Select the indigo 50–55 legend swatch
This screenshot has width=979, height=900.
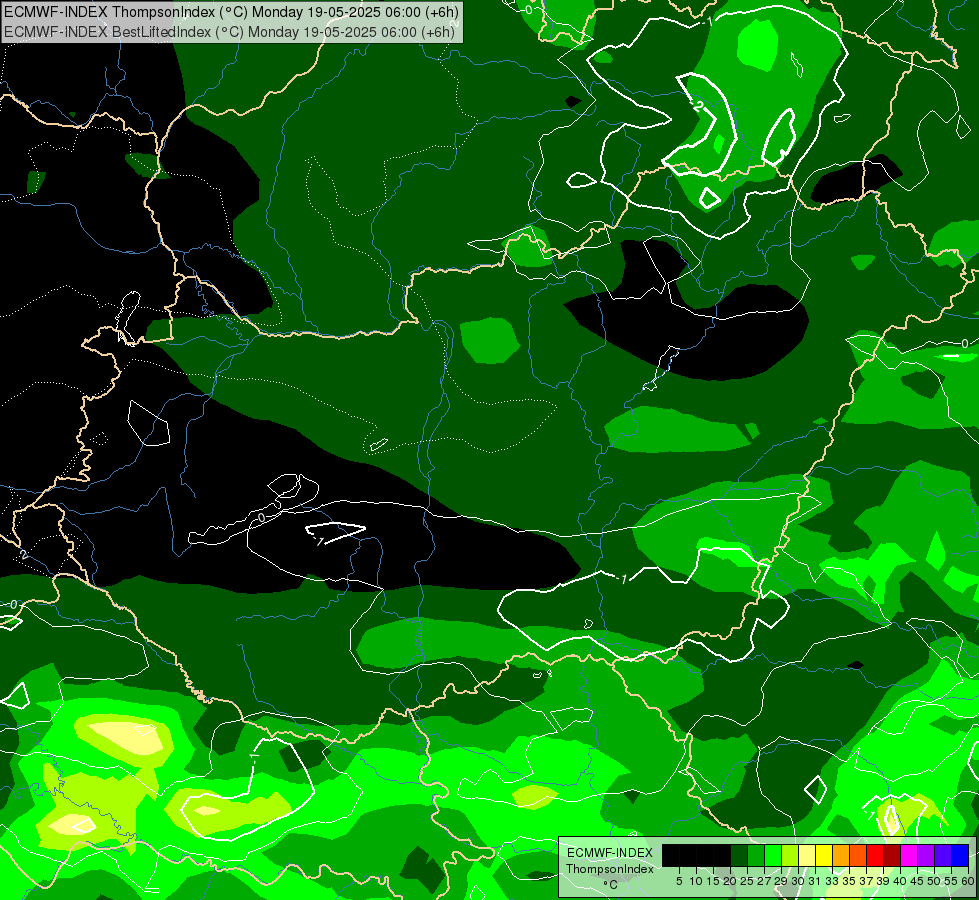[x=943, y=855]
